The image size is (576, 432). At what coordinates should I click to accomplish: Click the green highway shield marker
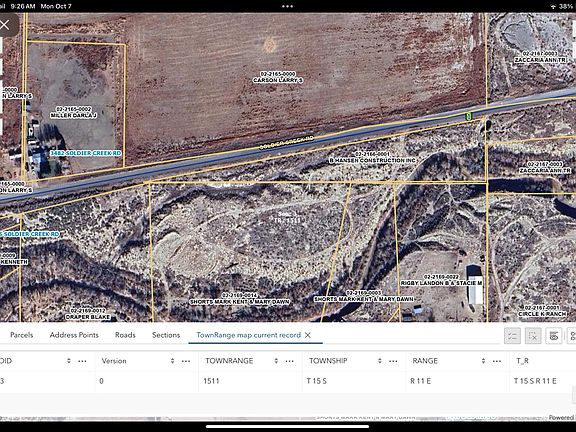pos(468,116)
